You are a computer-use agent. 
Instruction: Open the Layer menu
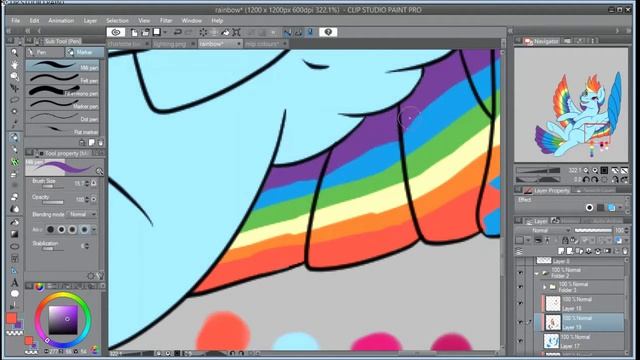tap(90, 20)
